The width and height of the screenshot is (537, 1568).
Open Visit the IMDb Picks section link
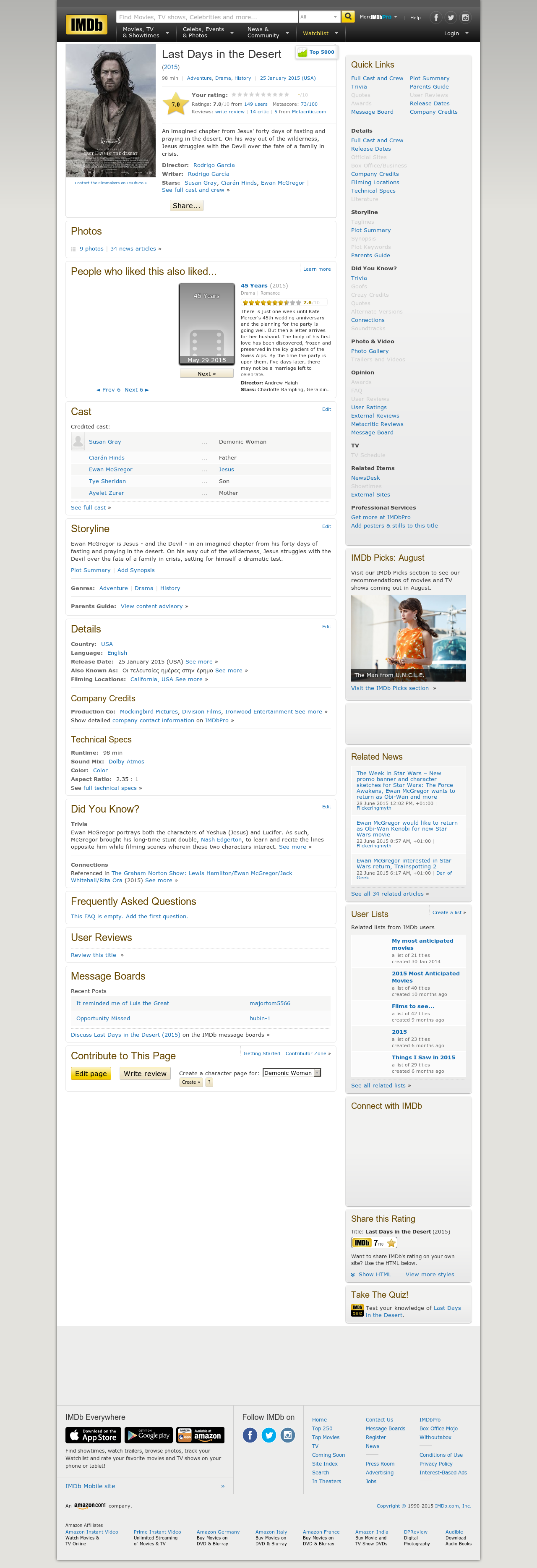tap(390, 688)
